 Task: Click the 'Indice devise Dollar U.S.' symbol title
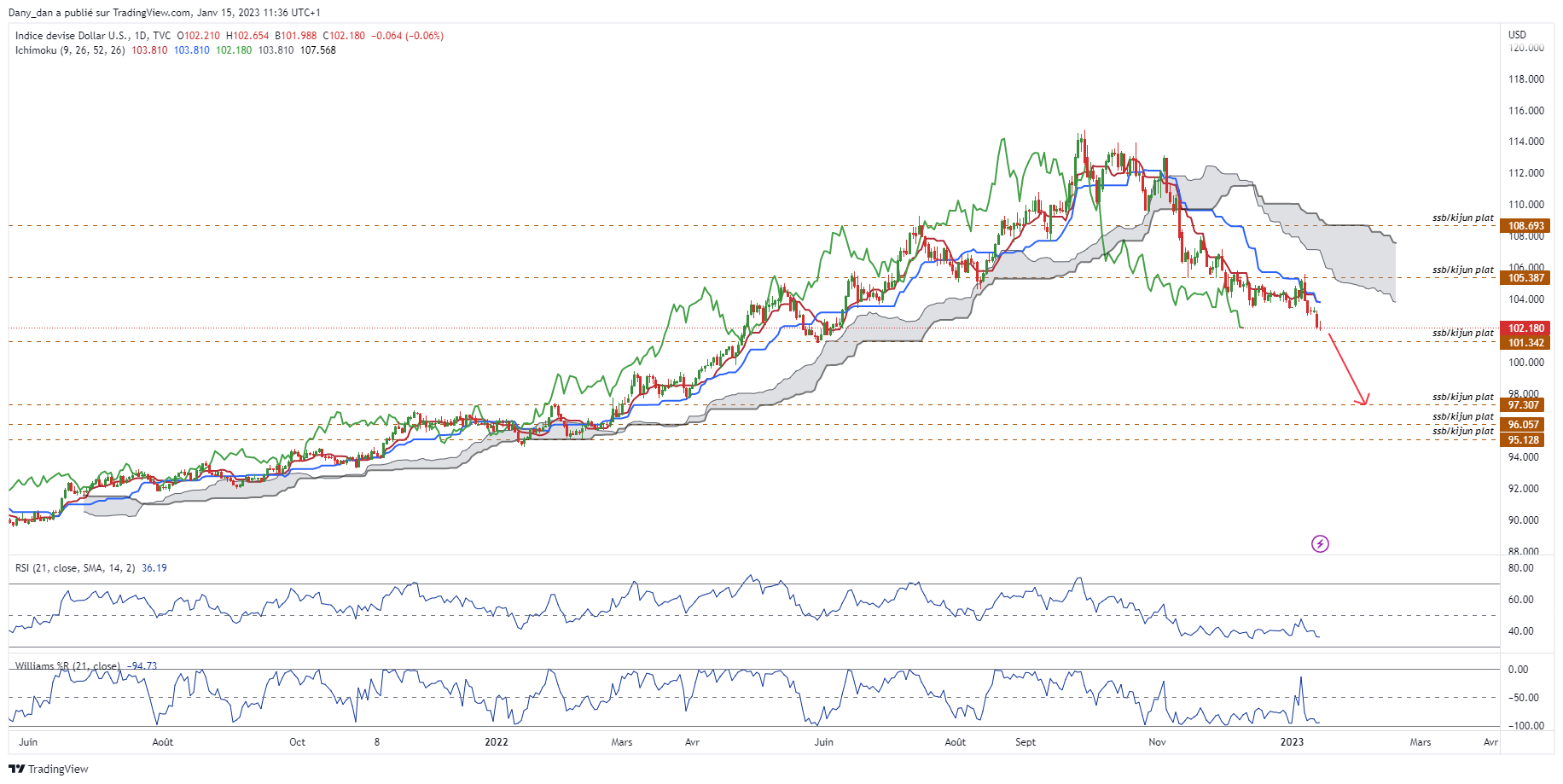click(72, 36)
